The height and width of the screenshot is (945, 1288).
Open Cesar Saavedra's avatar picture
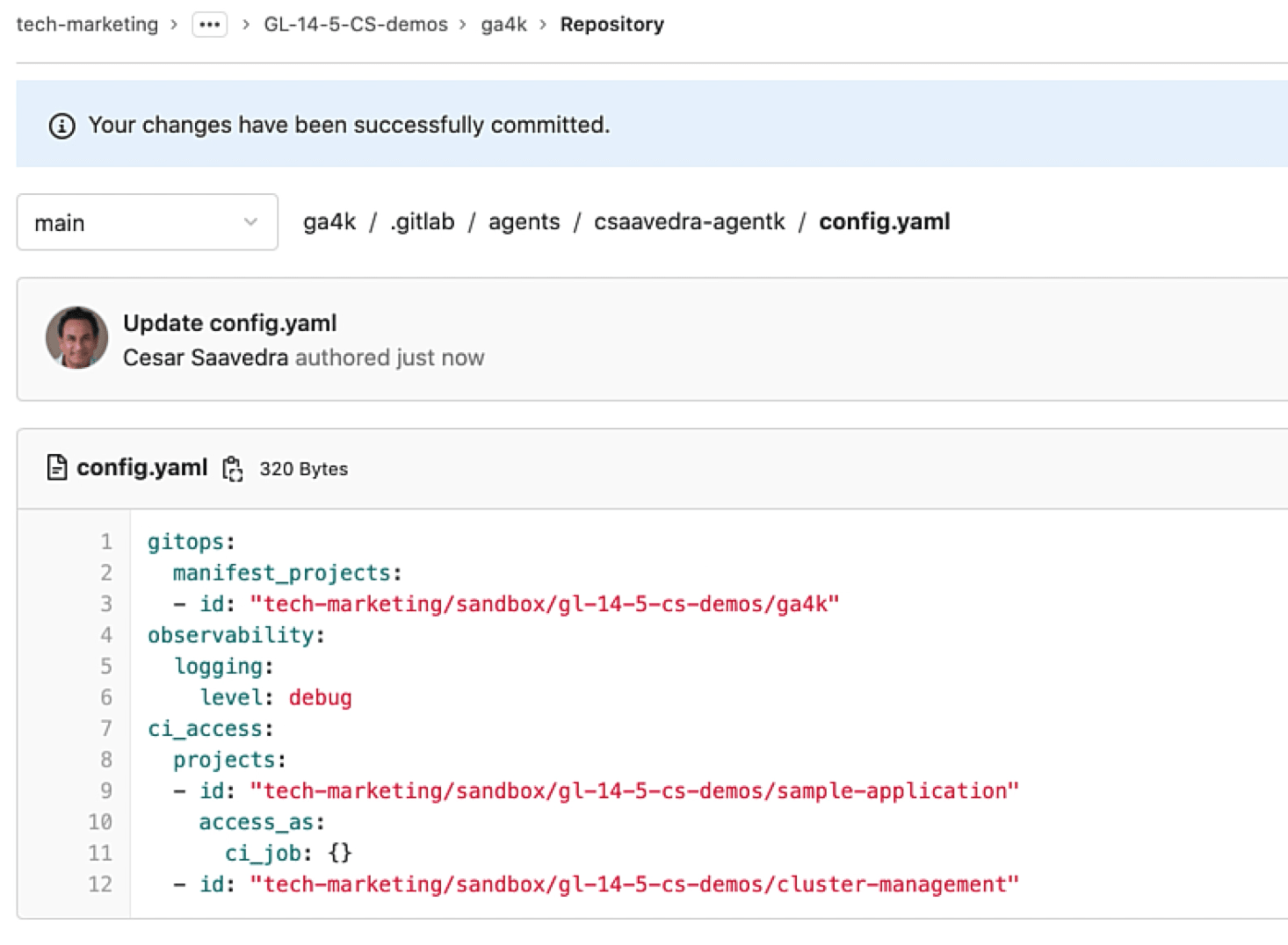click(77, 338)
